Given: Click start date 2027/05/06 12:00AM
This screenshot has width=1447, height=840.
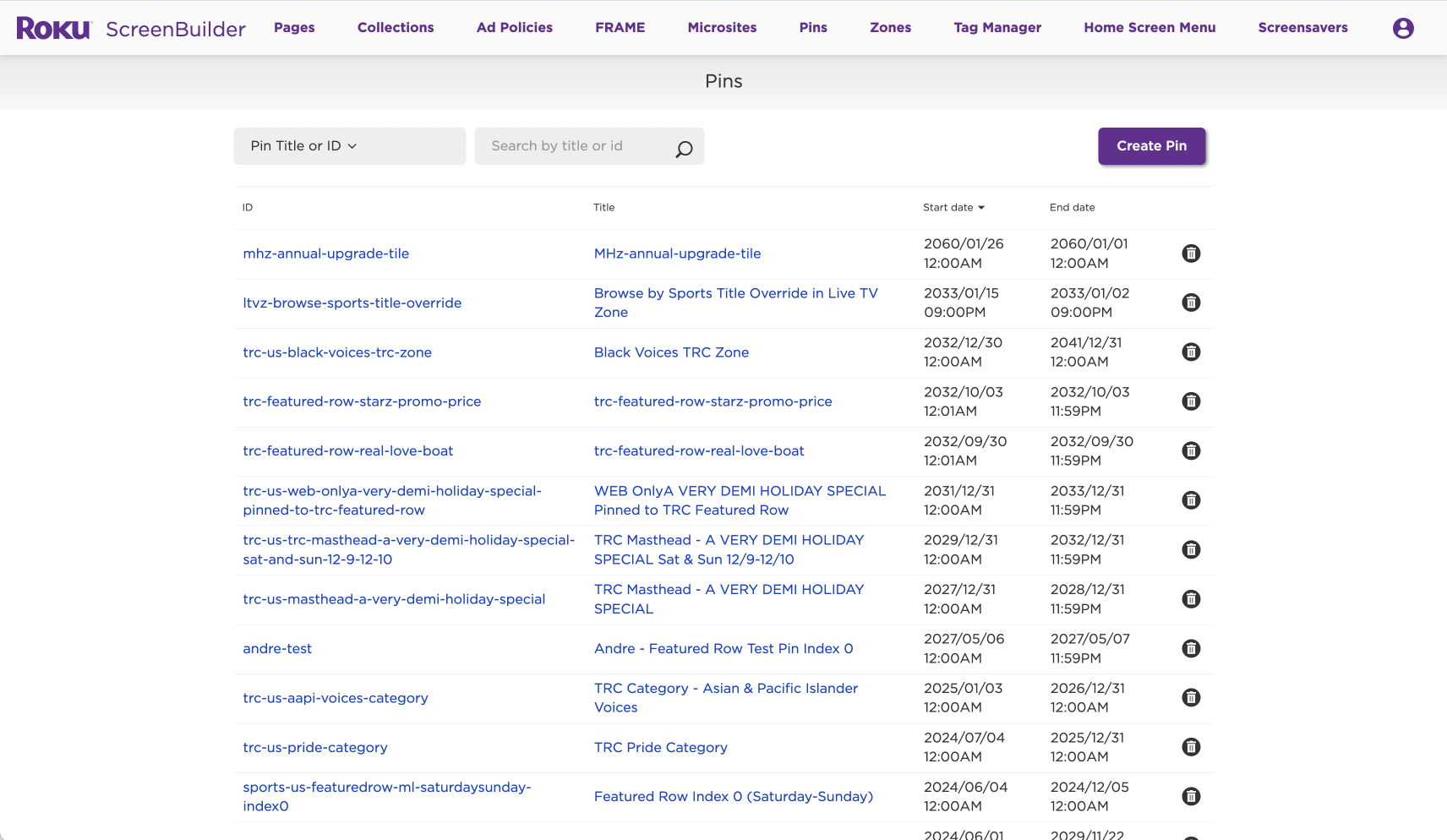Looking at the screenshot, I should 964,648.
